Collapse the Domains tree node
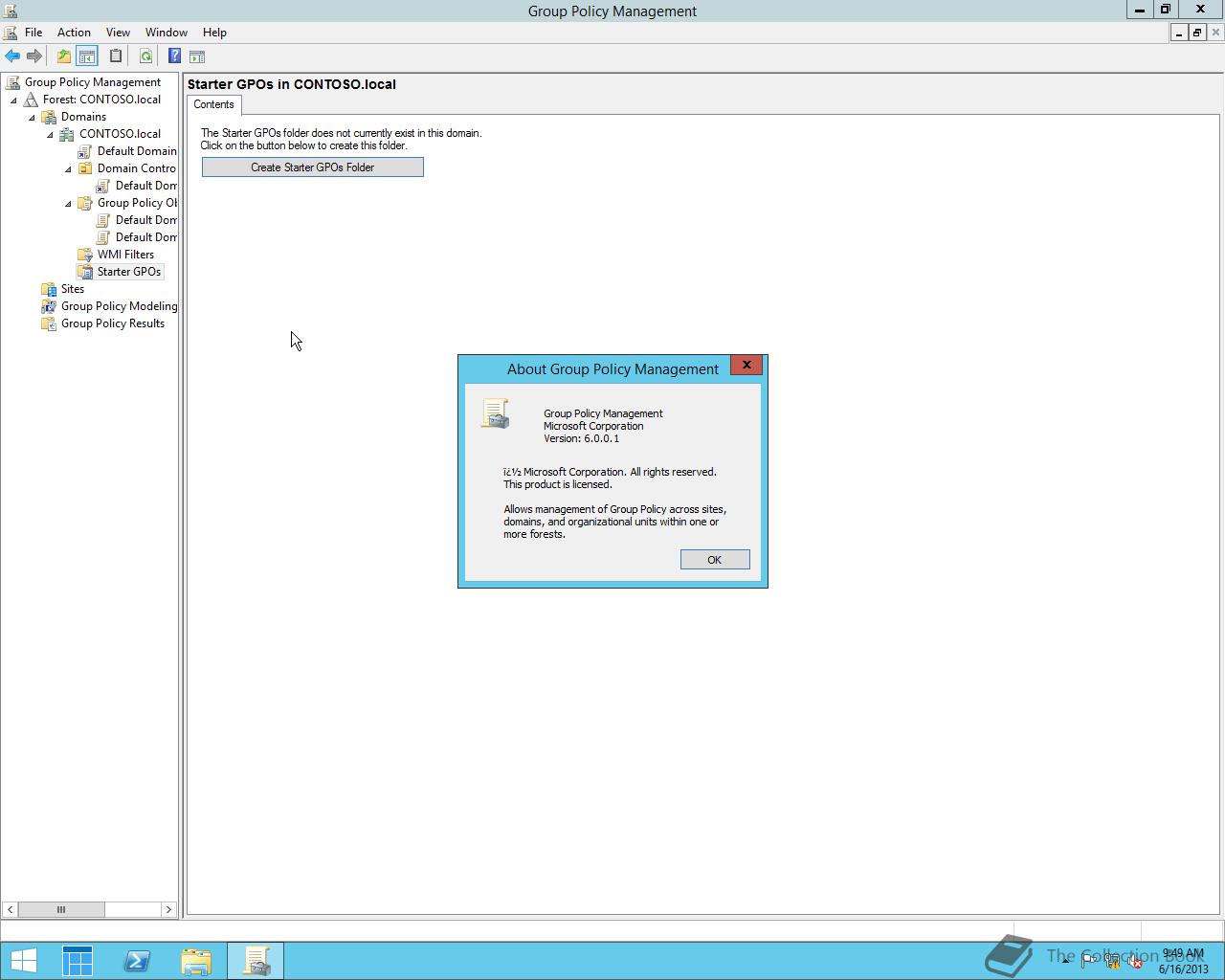 (x=33, y=117)
